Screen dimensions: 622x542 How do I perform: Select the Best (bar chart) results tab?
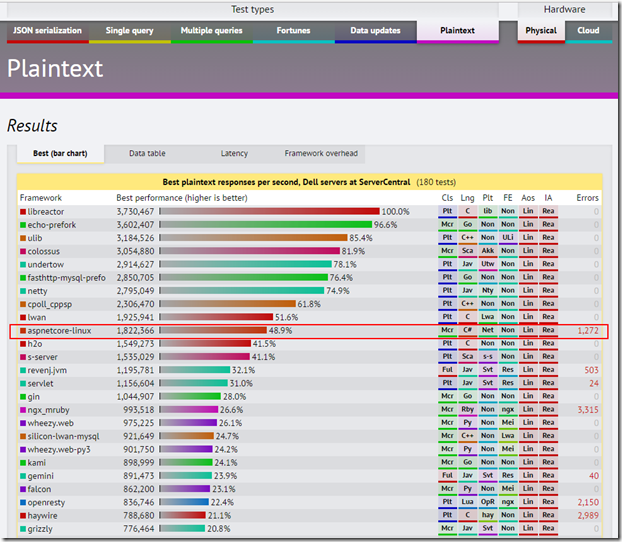[60, 154]
